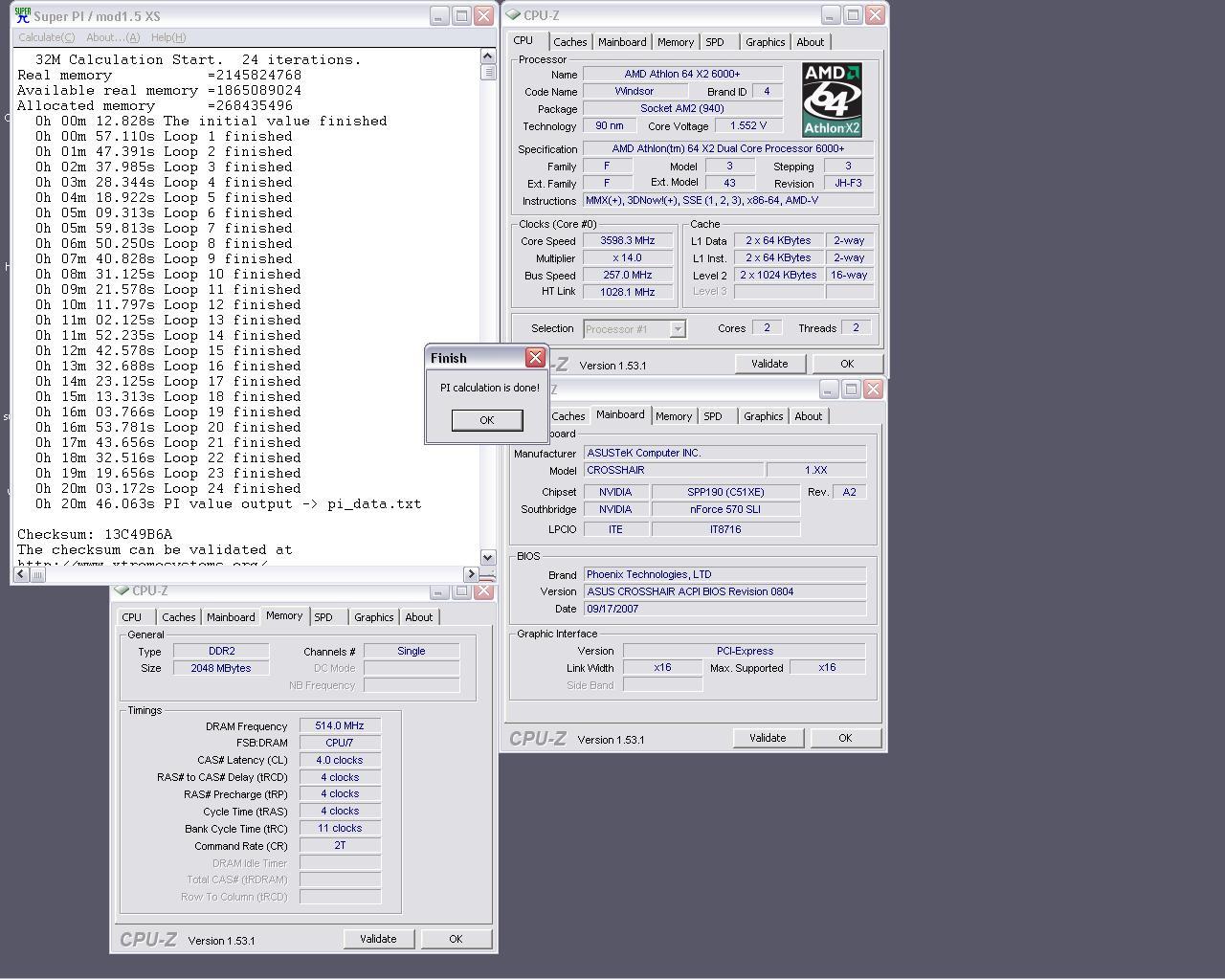Image resolution: width=1225 pixels, height=980 pixels.
Task: Open the Calculate menu in Super PI
Action: [47, 37]
